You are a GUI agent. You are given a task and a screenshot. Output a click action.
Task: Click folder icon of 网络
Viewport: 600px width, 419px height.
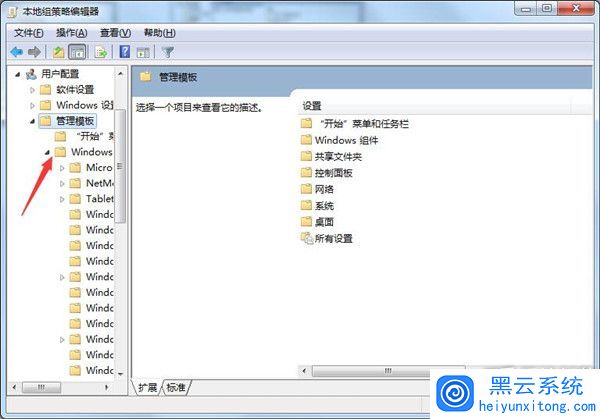(307, 189)
